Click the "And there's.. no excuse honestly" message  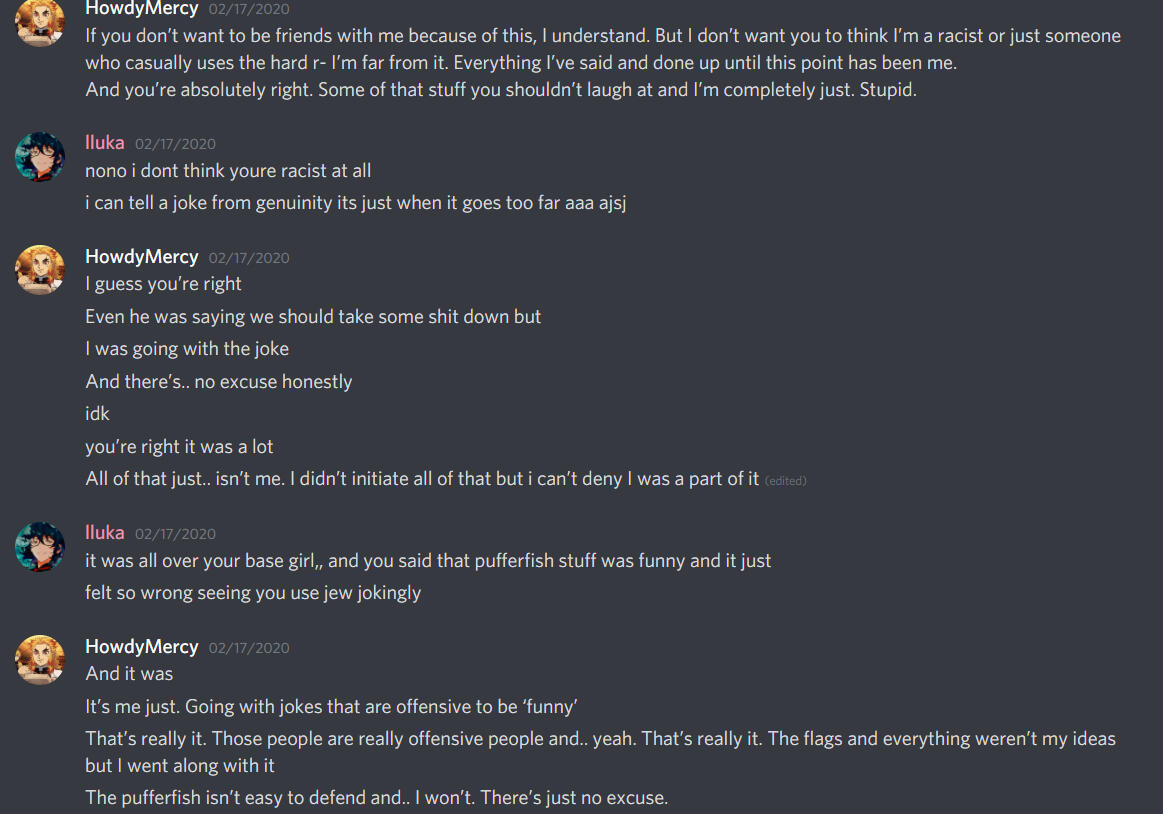(x=219, y=382)
